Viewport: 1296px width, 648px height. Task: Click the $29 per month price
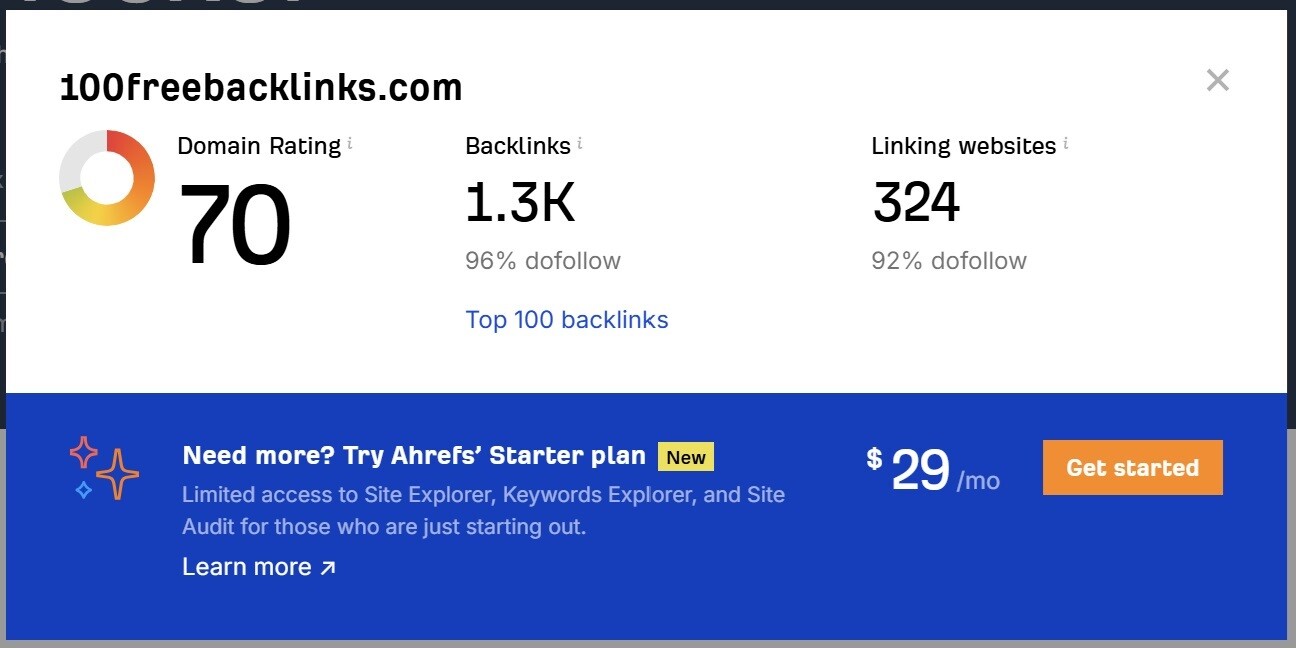[x=932, y=470]
